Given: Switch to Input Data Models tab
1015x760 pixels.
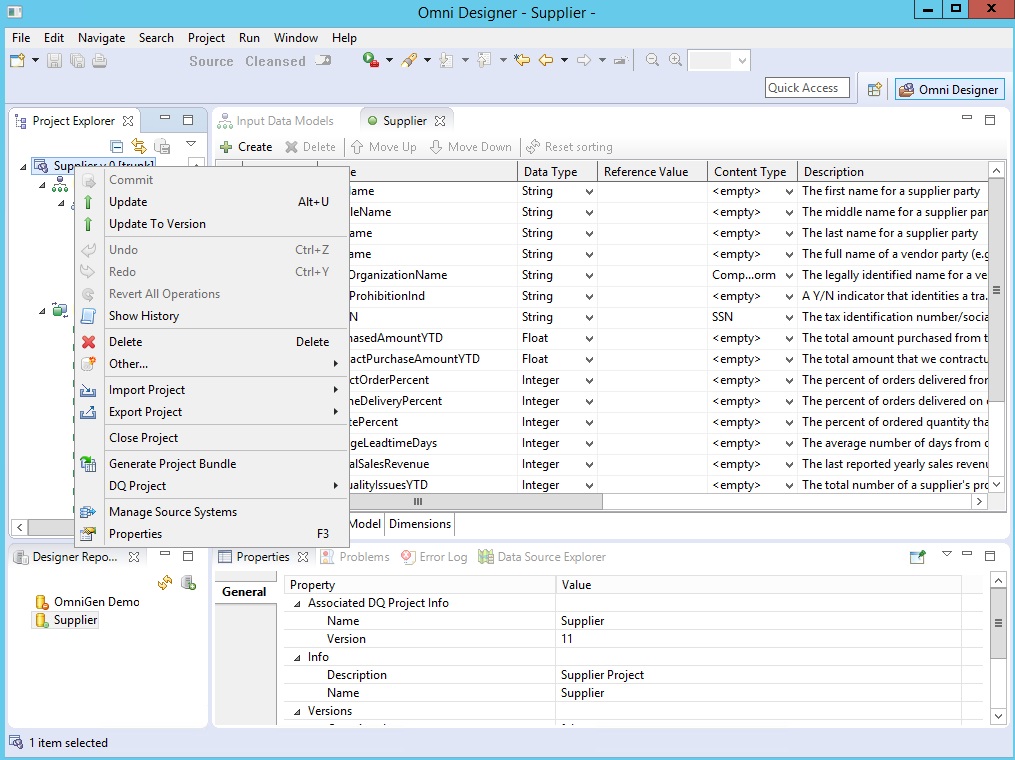Looking at the screenshot, I should (x=276, y=121).
